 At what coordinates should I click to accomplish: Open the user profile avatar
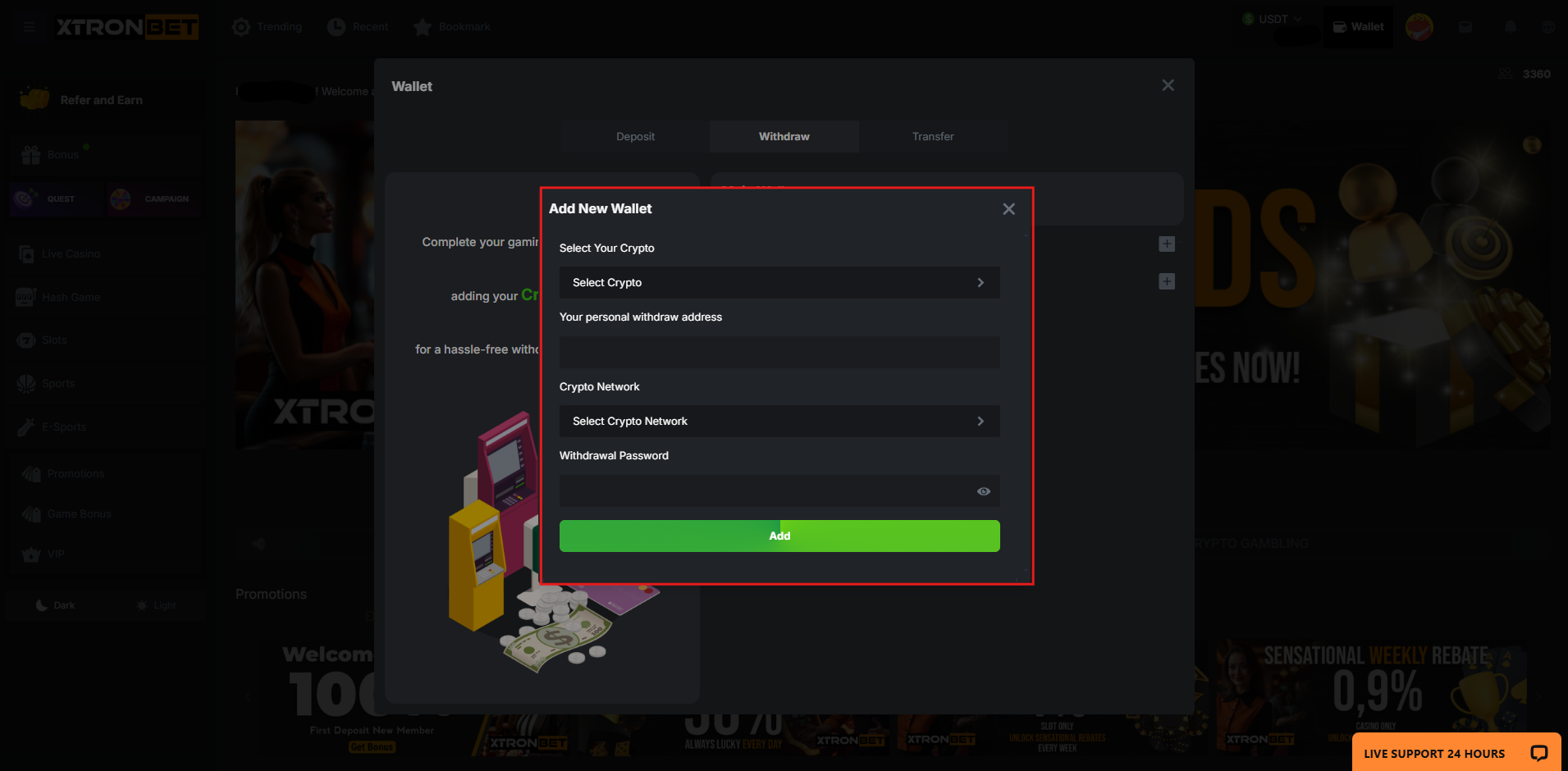[1419, 27]
